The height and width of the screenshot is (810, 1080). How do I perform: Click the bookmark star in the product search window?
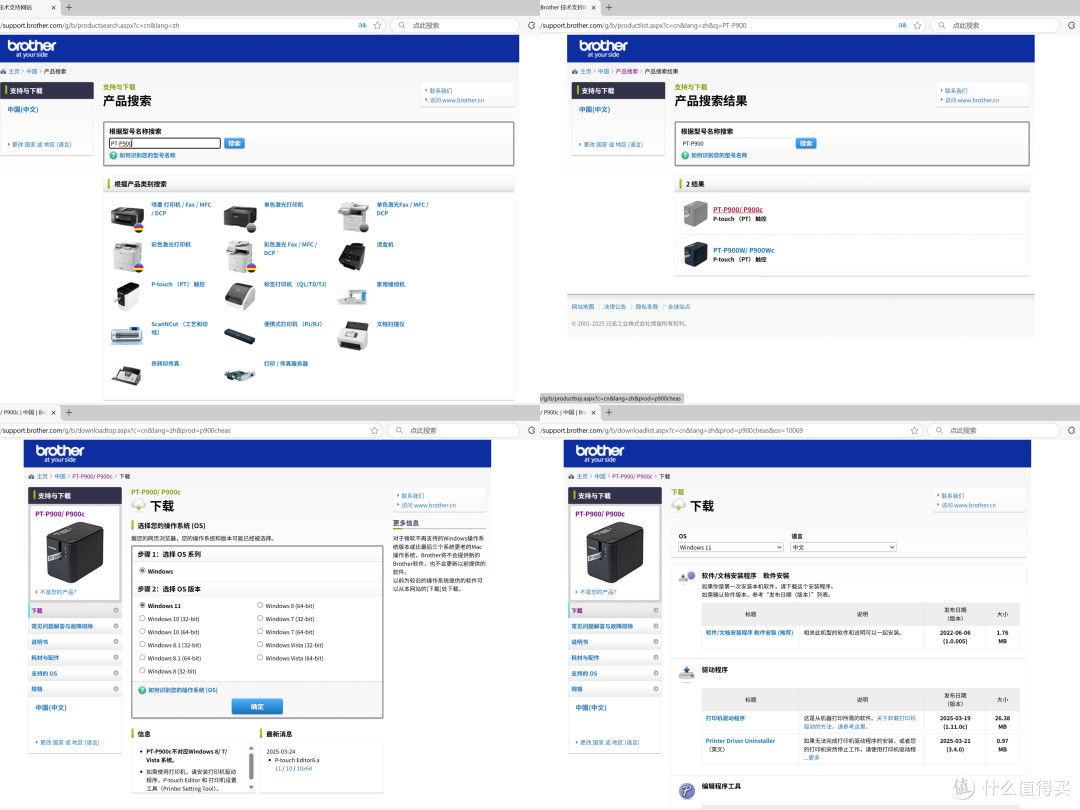[x=377, y=25]
